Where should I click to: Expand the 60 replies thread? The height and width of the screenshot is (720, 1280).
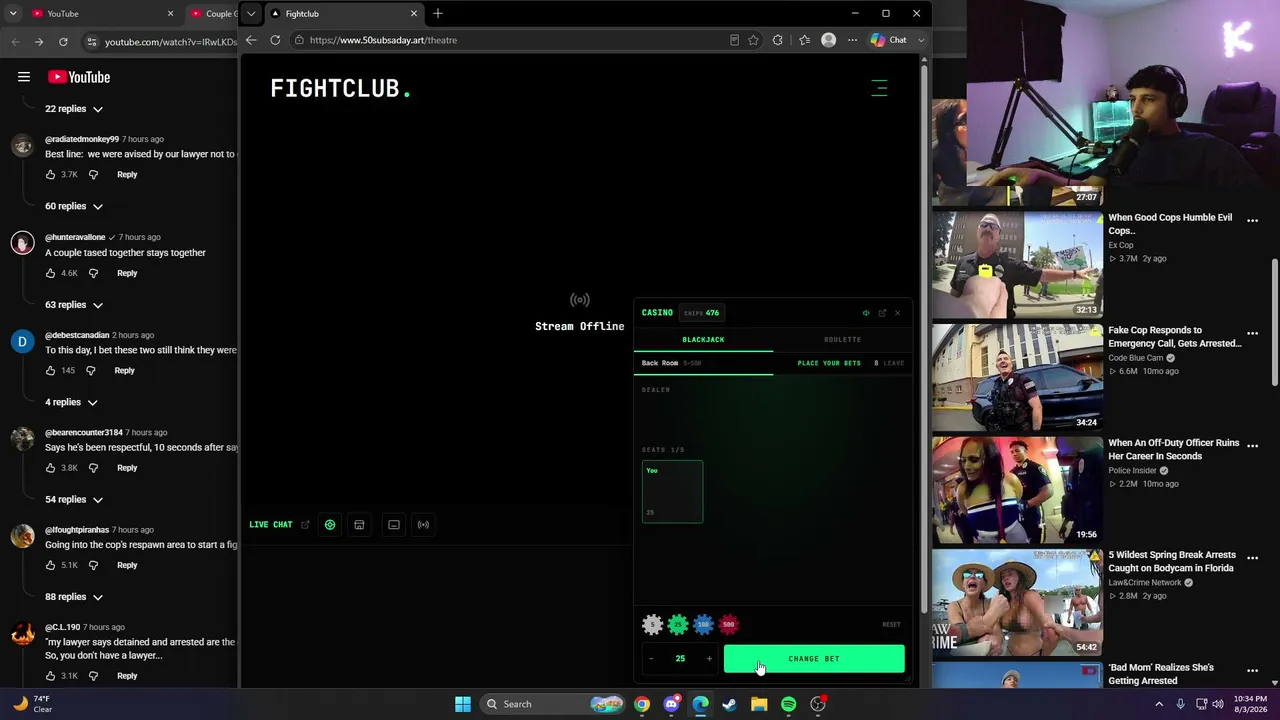click(x=74, y=206)
